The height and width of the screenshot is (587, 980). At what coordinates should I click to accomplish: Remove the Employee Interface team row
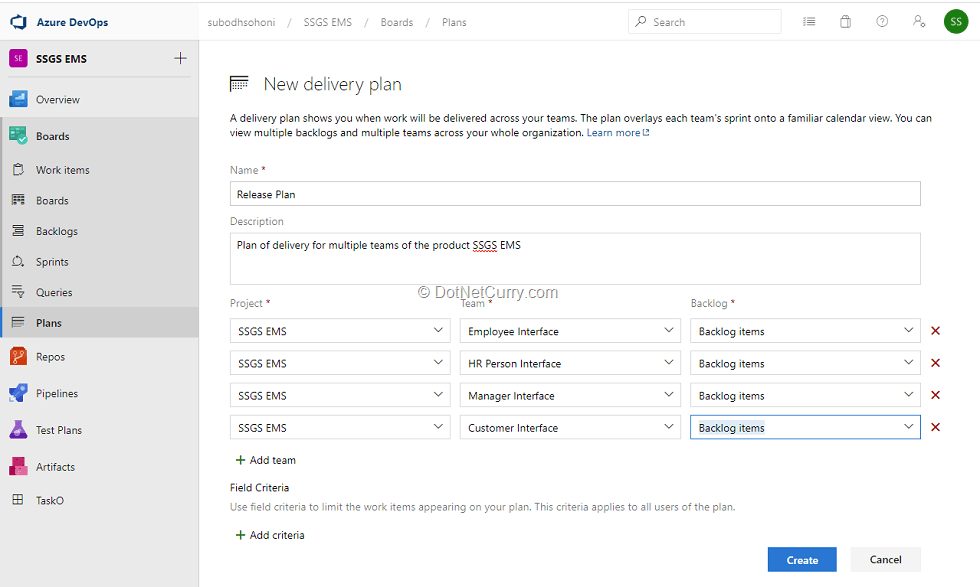936,331
